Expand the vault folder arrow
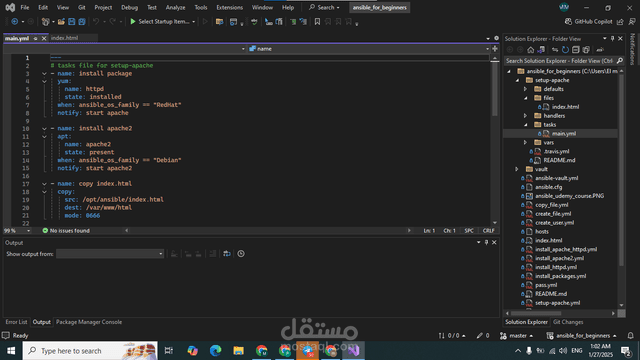640x360 pixels. [x=517, y=169]
